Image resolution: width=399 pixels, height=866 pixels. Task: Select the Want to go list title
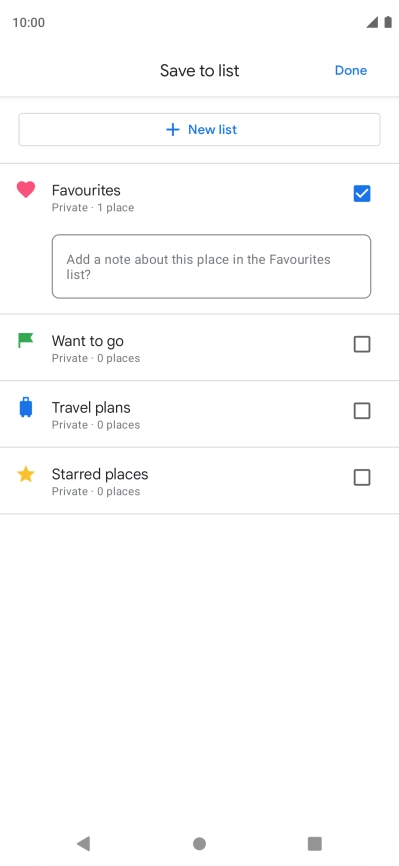tap(88, 341)
